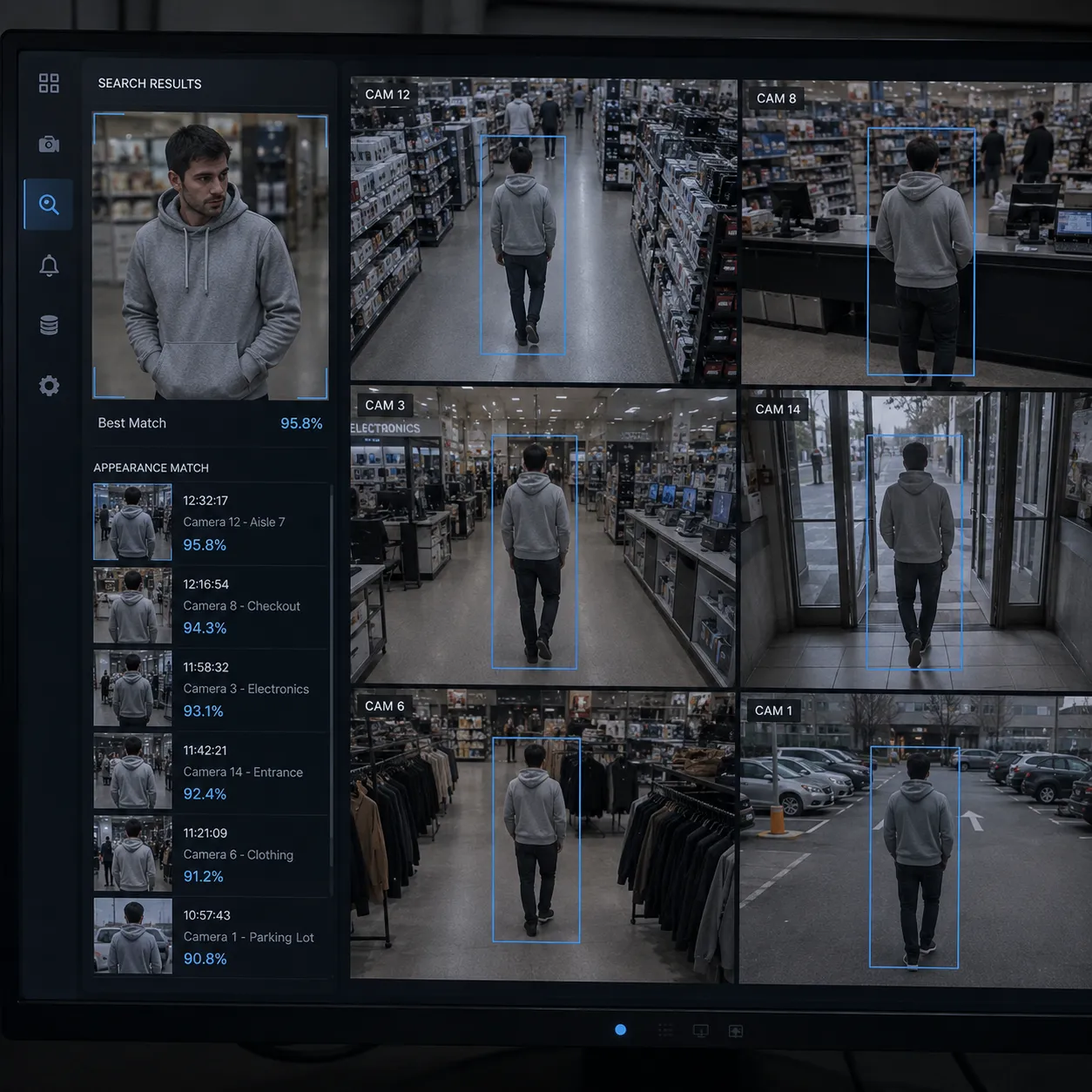1092x1092 pixels.
Task: Select the "Camera 12 - Aisle 7" result text
Action: [x=234, y=522]
